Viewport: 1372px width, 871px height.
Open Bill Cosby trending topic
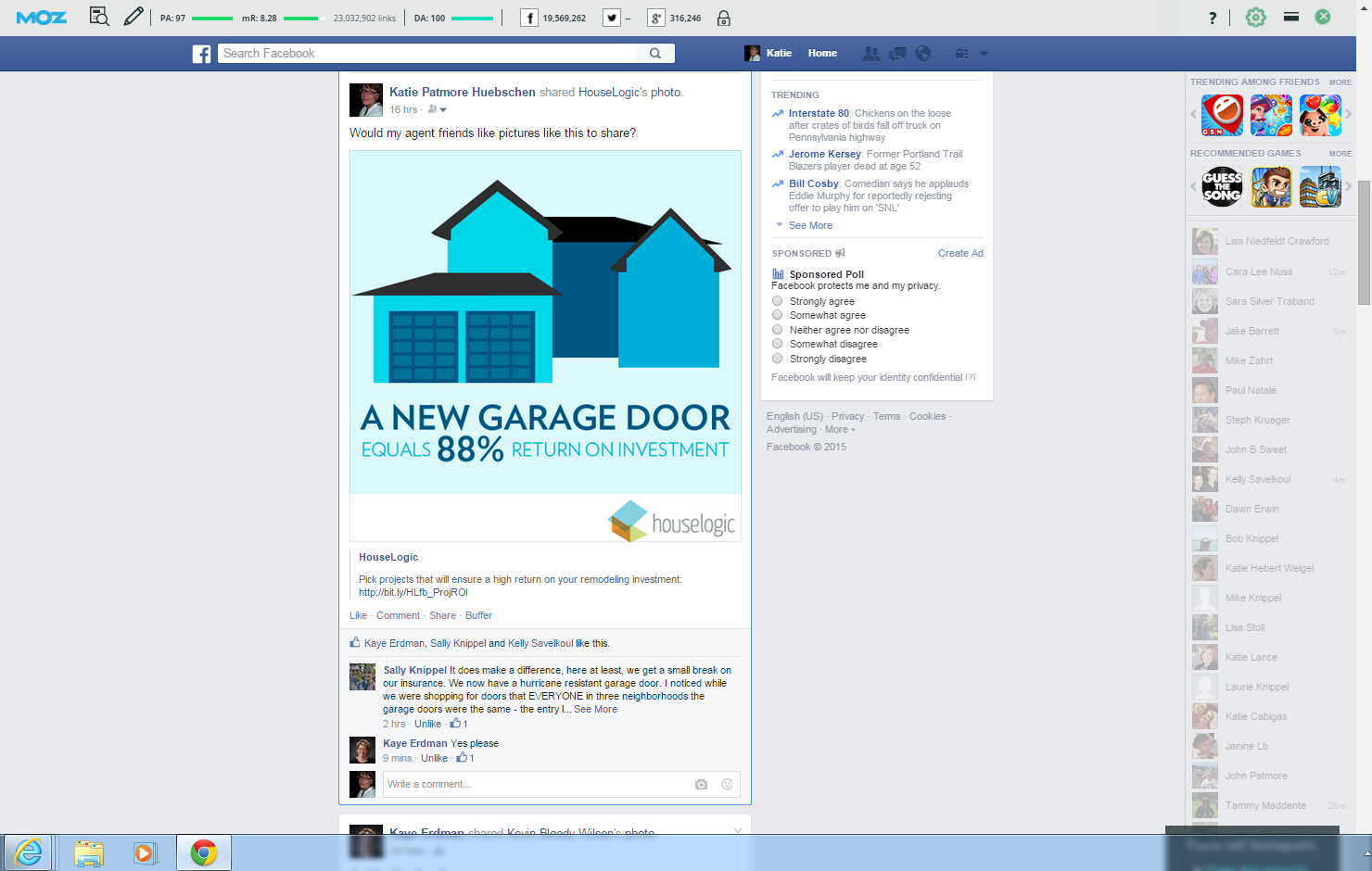pos(814,183)
